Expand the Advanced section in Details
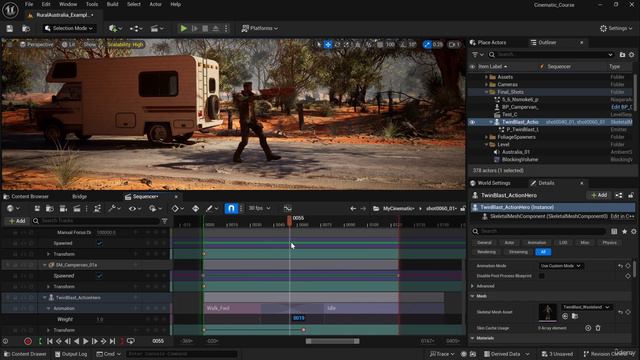 (x=473, y=286)
